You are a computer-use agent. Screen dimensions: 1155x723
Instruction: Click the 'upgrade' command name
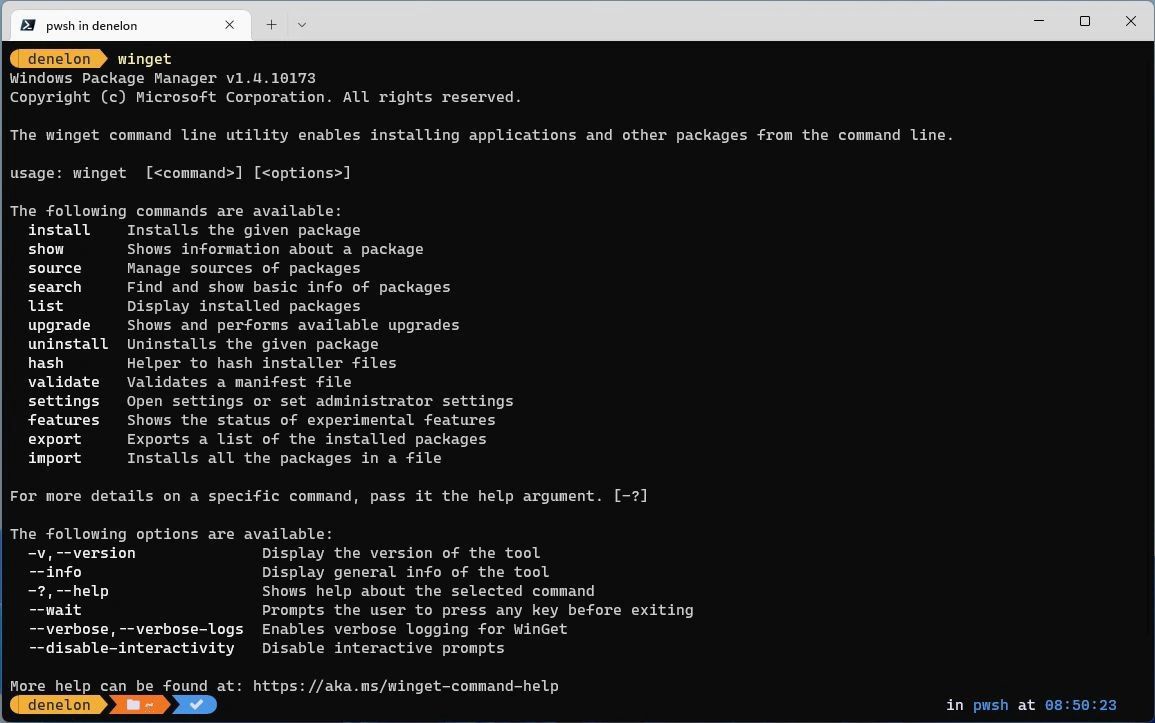pos(59,325)
